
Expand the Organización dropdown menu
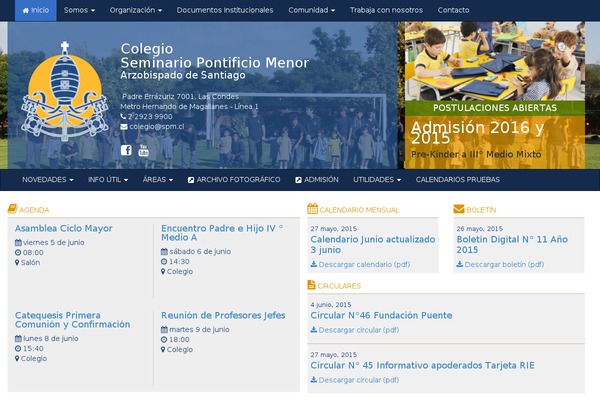click(x=135, y=10)
